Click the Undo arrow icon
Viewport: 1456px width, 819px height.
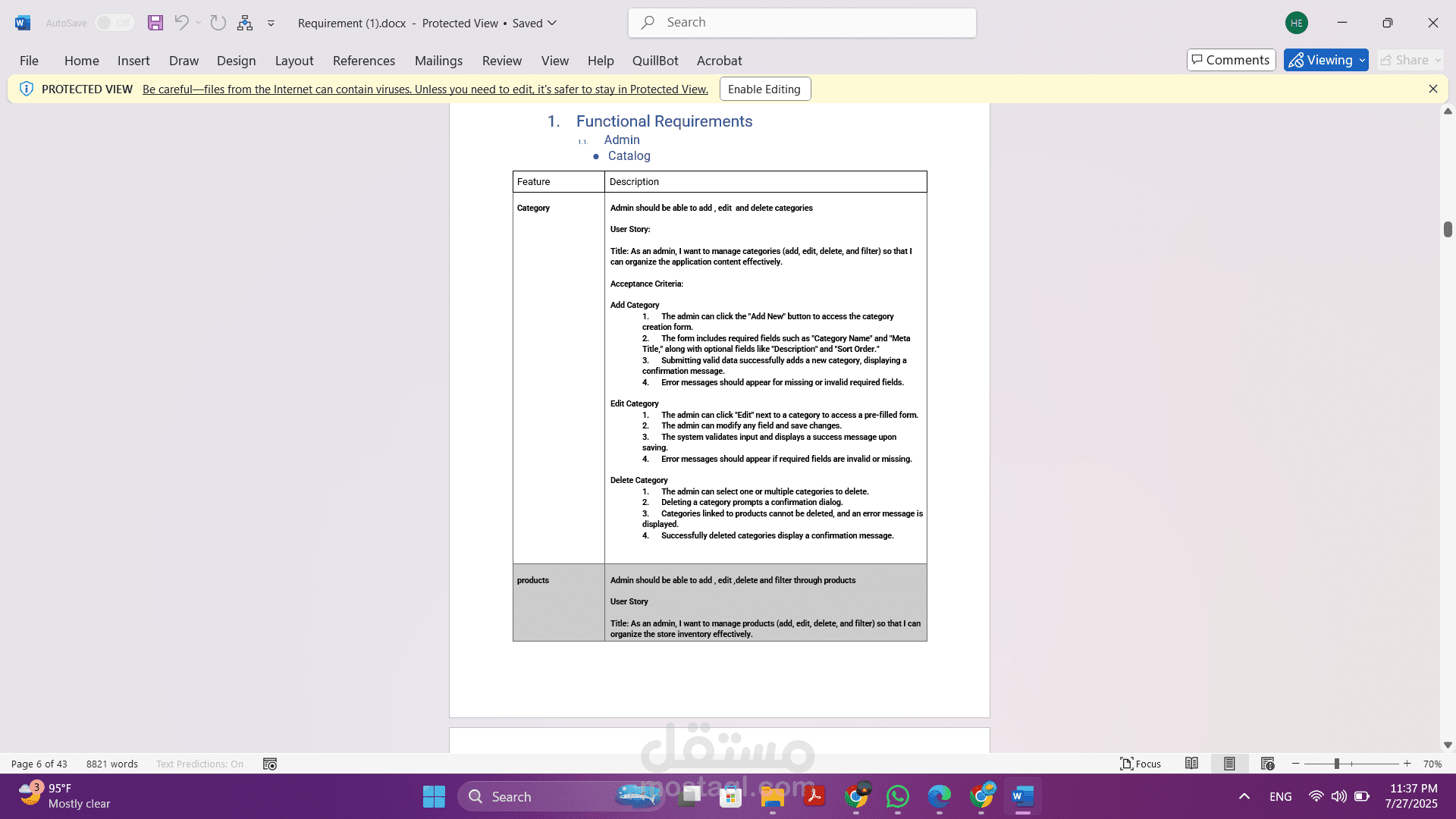coord(181,23)
